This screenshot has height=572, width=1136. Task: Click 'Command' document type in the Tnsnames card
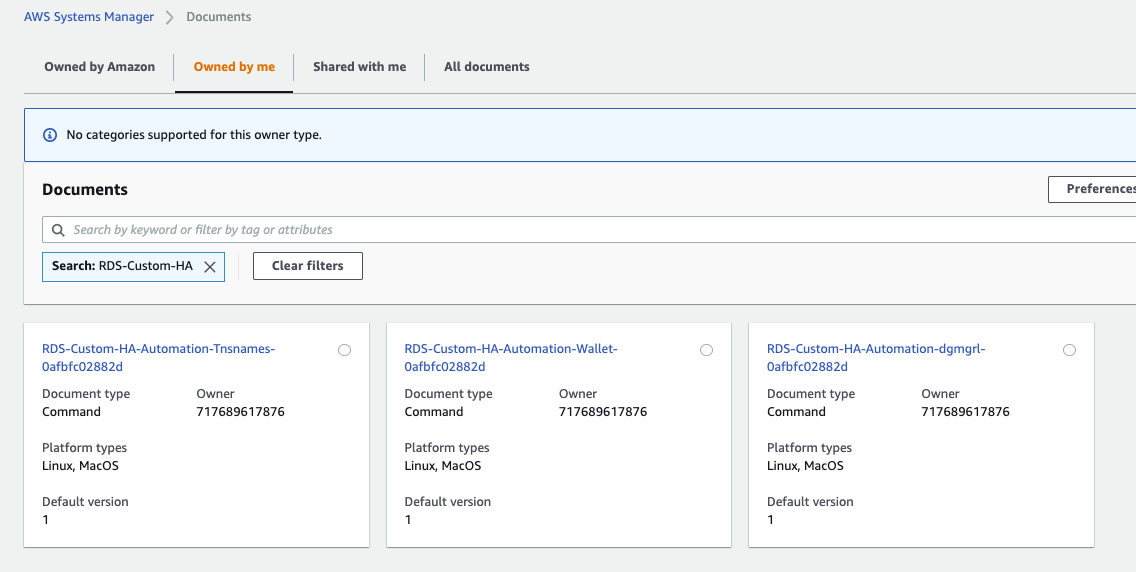tap(72, 412)
